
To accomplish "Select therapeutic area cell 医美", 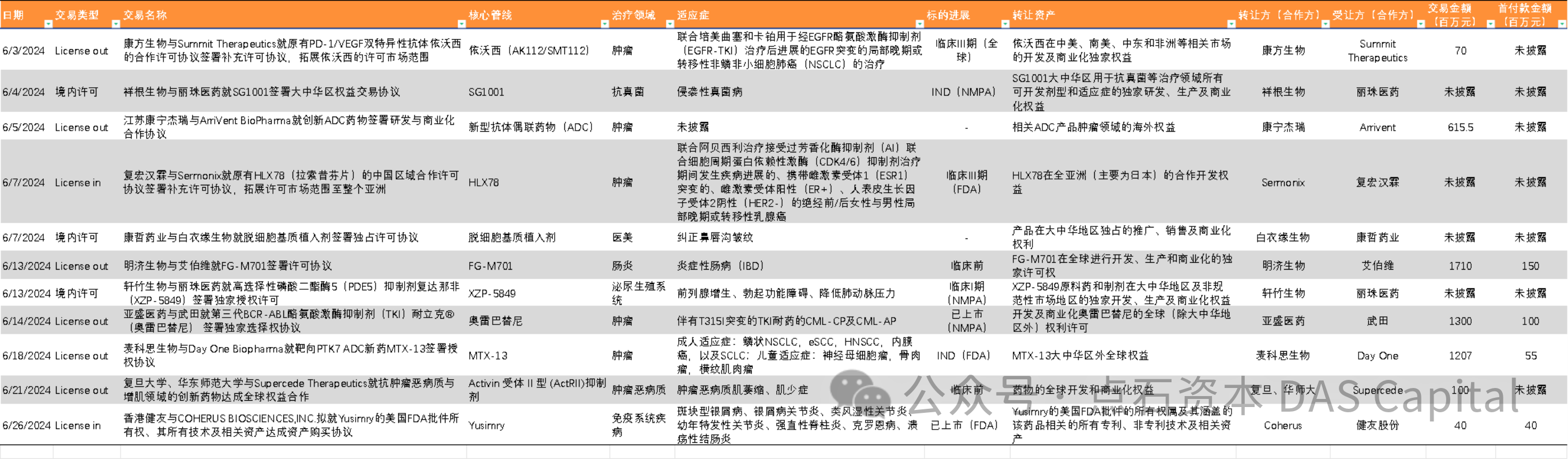I will (622, 237).
